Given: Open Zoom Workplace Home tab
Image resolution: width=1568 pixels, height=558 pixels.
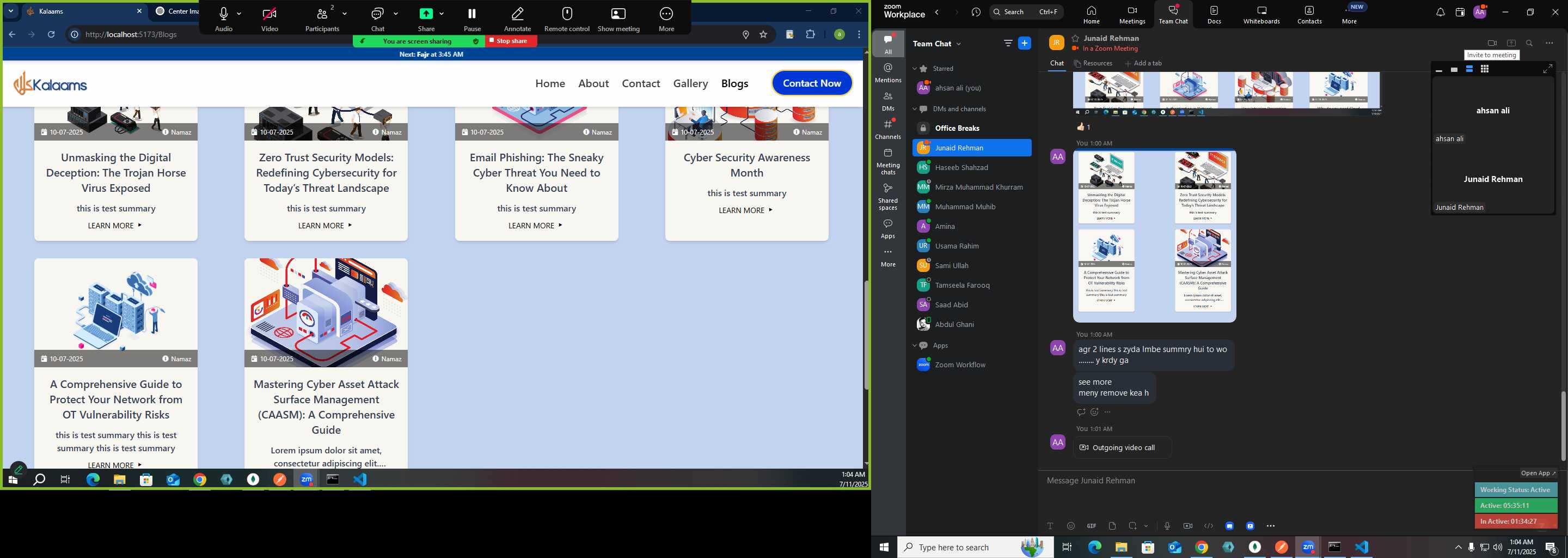Looking at the screenshot, I should coord(1092,15).
